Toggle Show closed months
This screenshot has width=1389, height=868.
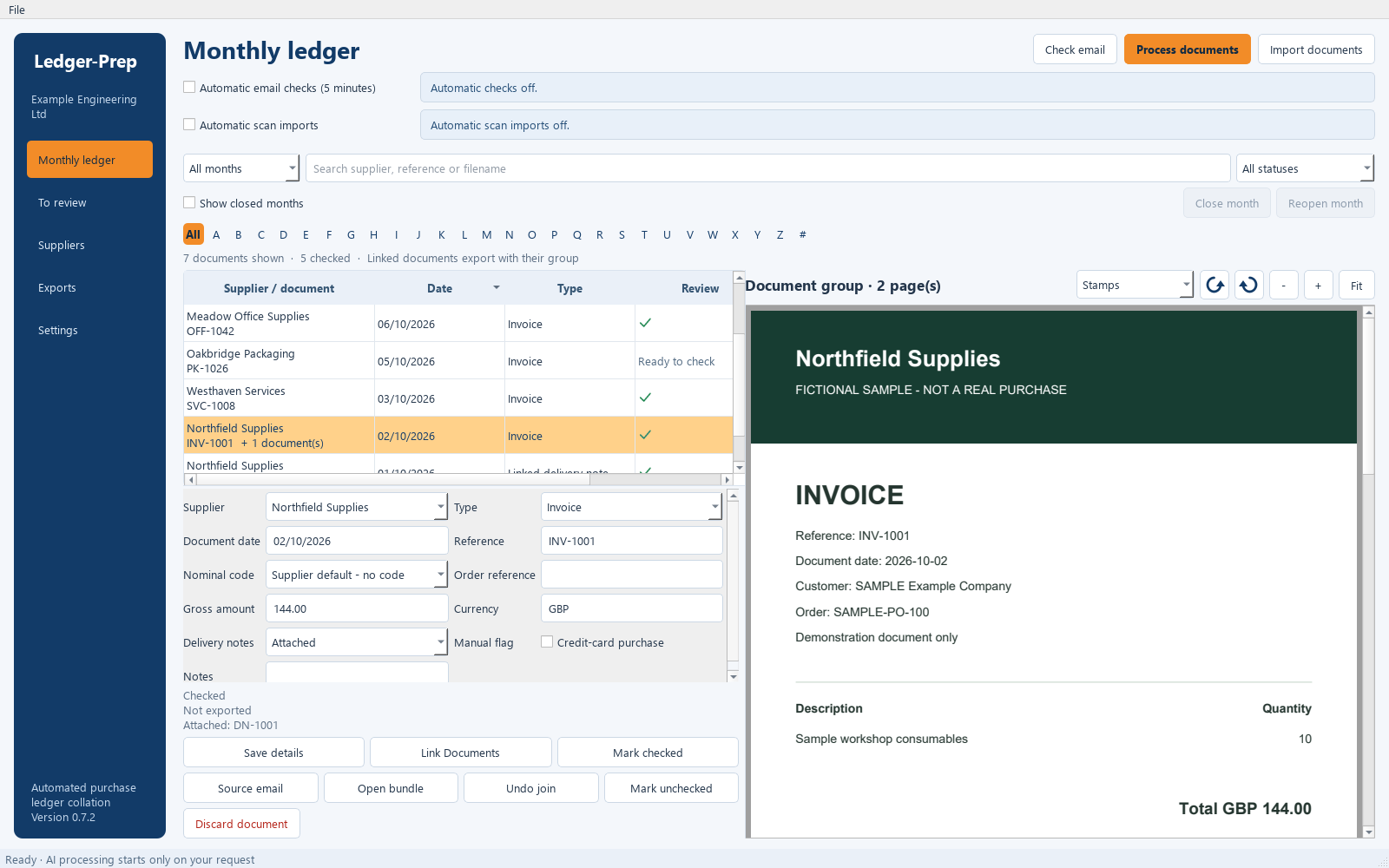189,203
